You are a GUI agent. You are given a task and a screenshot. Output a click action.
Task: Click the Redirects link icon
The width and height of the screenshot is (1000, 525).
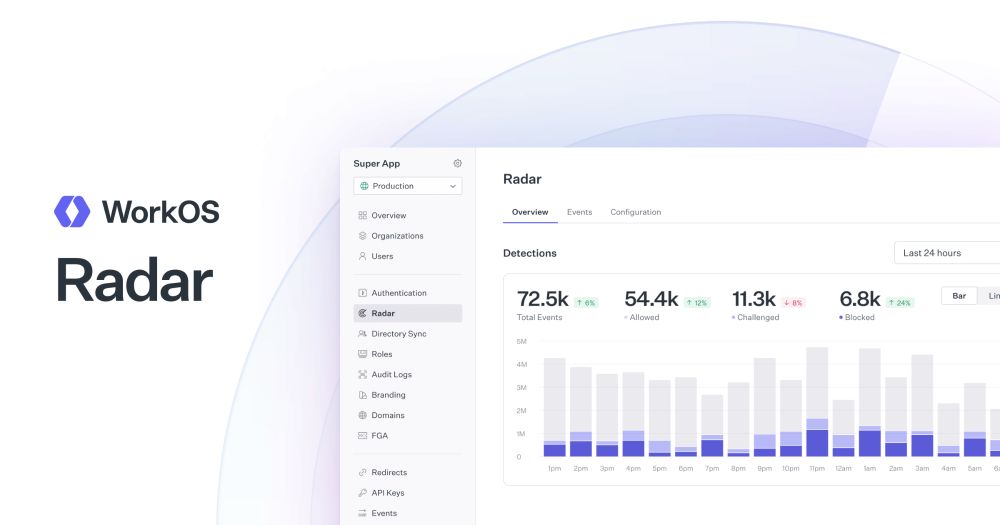[x=362, y=473]
